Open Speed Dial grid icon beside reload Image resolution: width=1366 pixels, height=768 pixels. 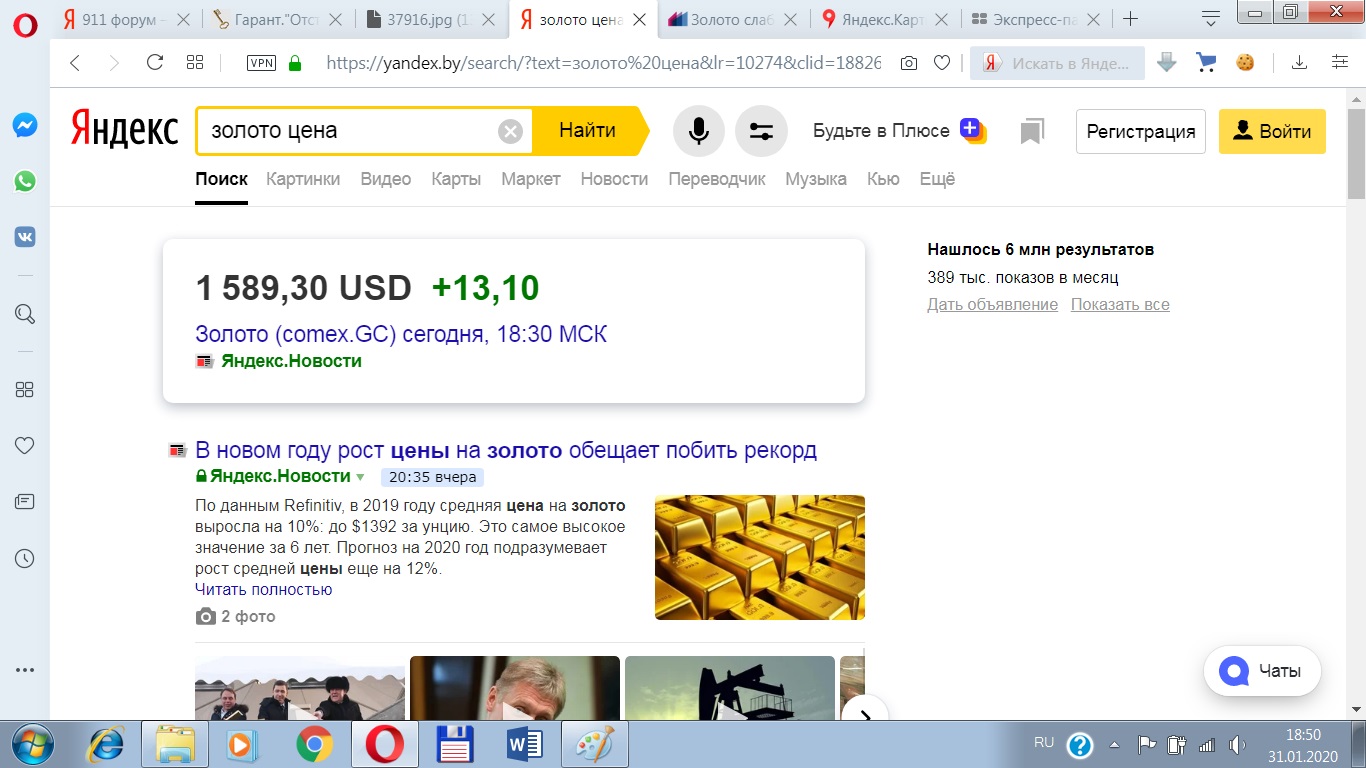(x=195, y=63)
